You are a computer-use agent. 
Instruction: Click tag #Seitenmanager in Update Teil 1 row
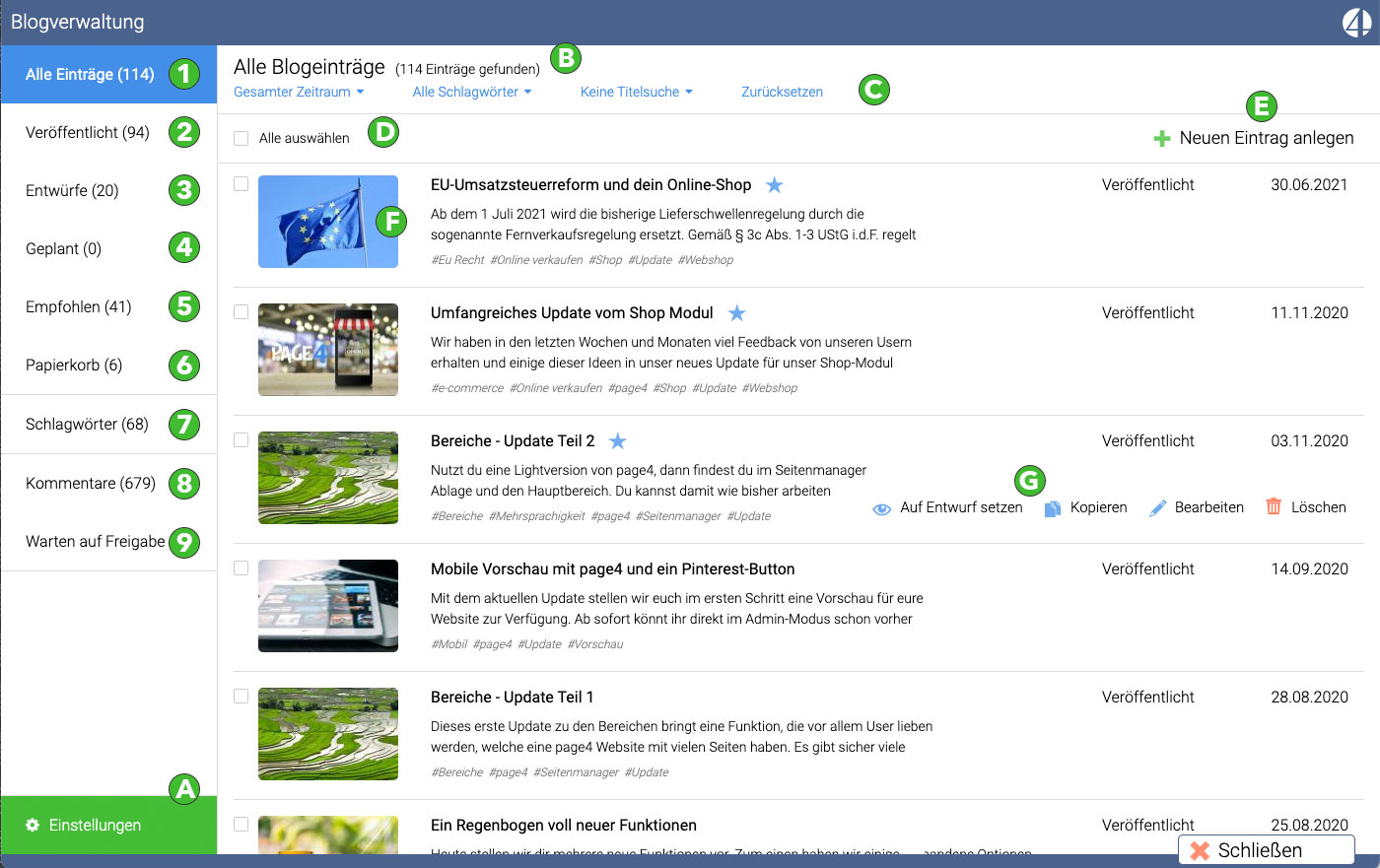577,772
